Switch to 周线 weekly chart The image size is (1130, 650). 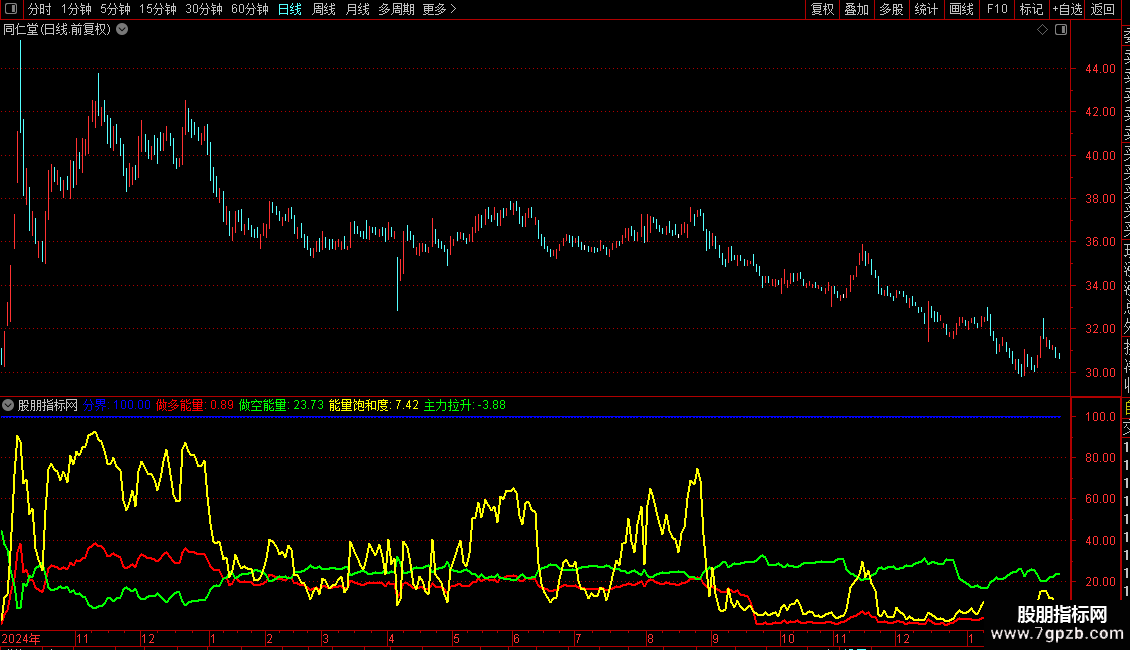click(x=324, y=10)
